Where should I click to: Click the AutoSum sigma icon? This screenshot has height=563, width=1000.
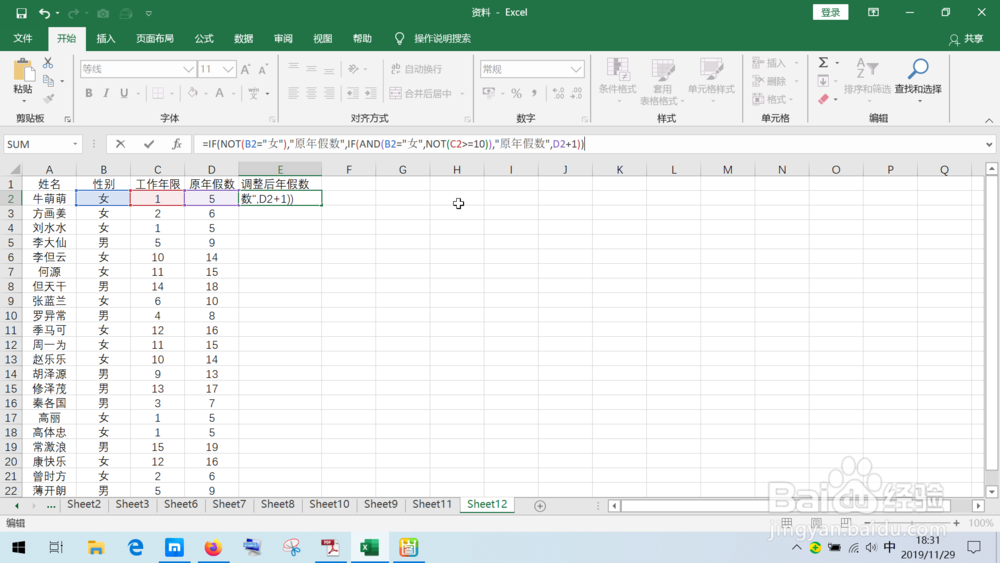[823, 62]
